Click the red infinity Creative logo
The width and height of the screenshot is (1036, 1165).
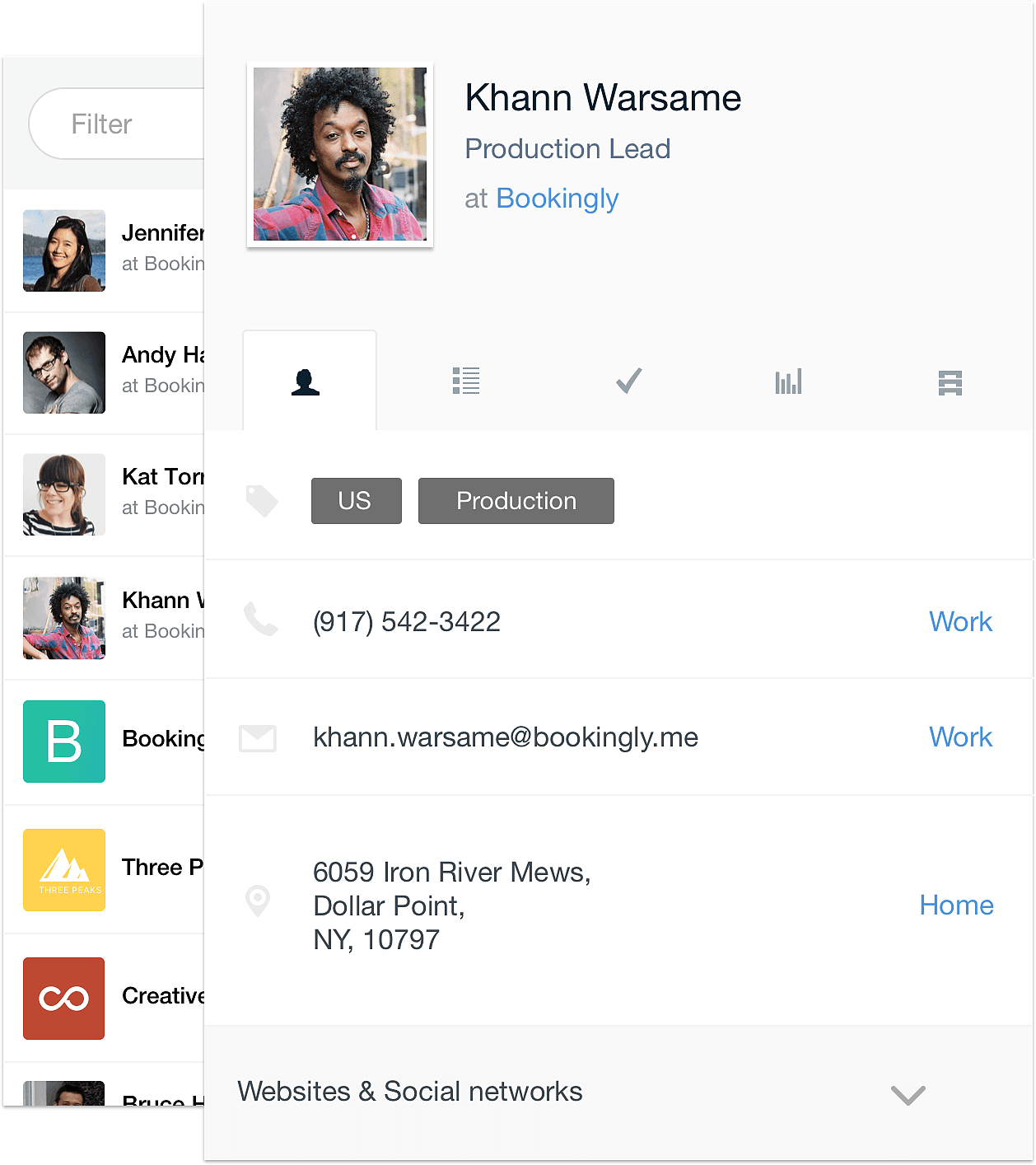click(x=64, y=999)
